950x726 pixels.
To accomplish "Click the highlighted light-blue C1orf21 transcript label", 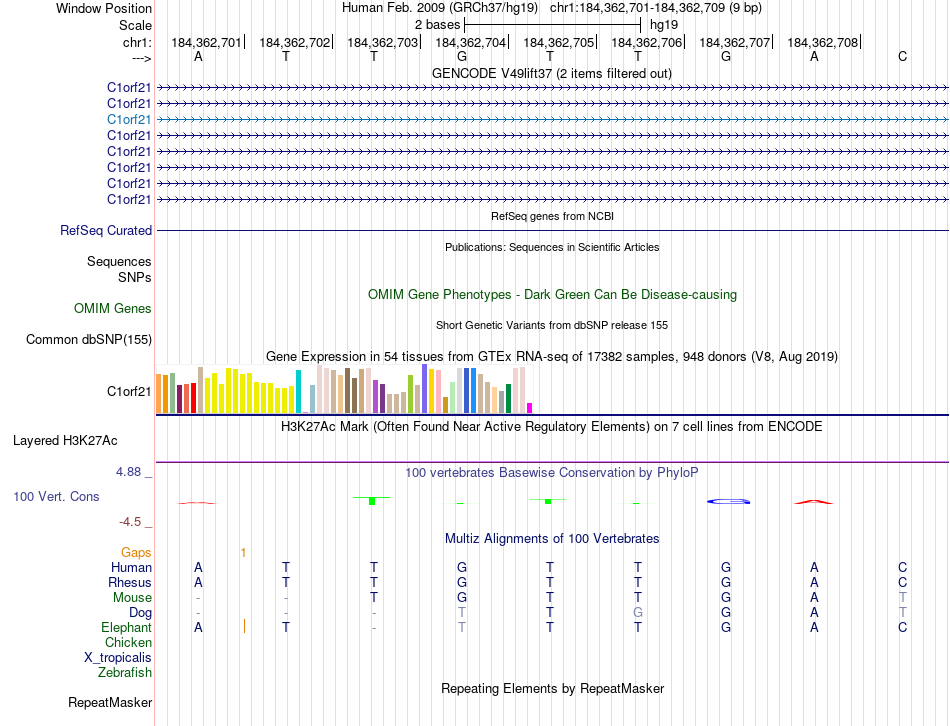I will coord(129,119).
